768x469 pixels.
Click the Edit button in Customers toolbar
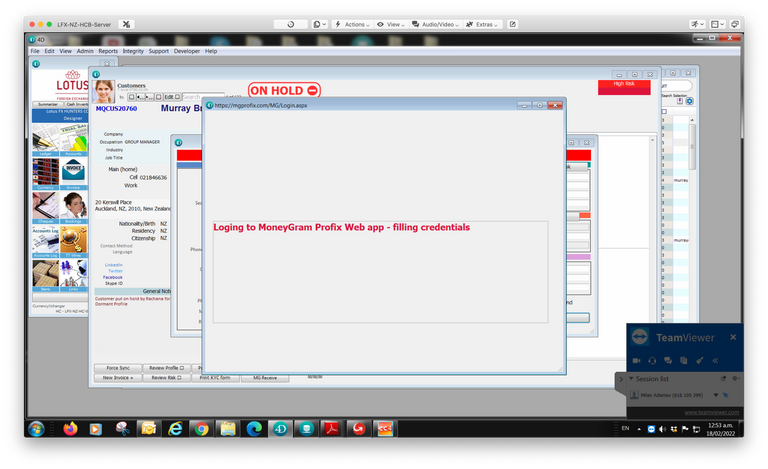[x=171, y=97]
